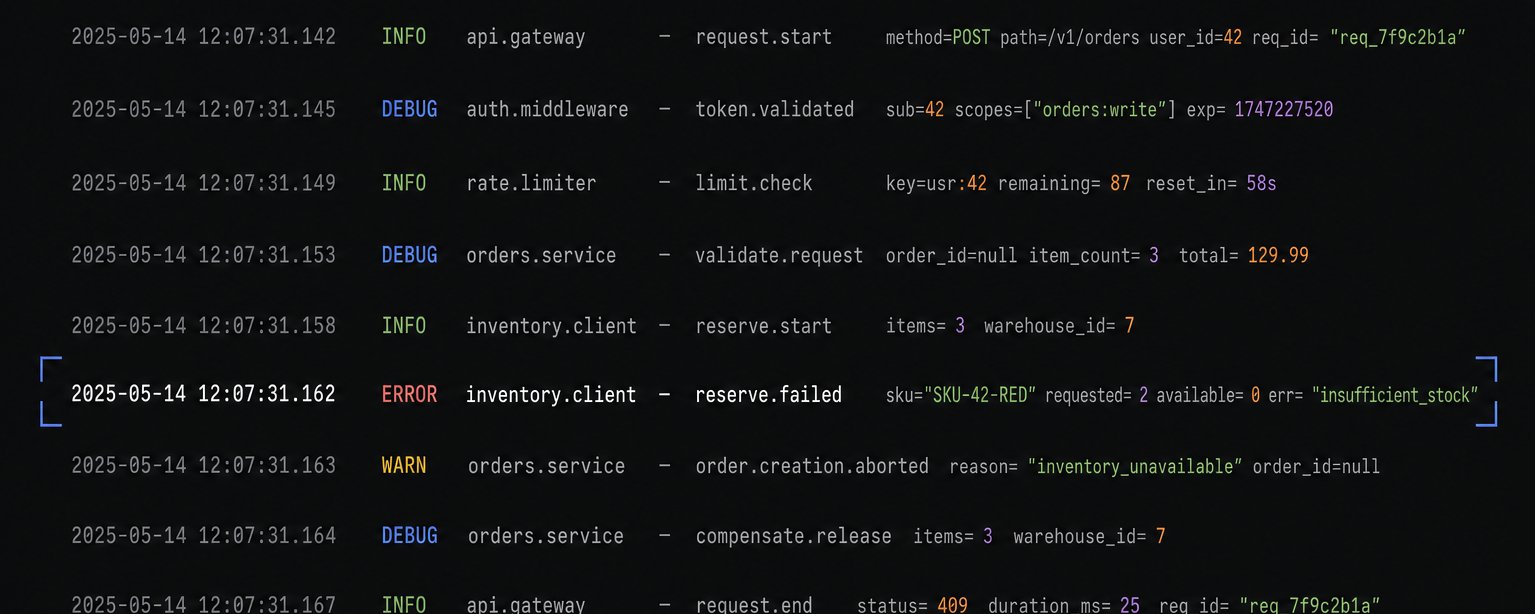
Task: Select the "orders:write" scope string
Action: point(1103,110)
